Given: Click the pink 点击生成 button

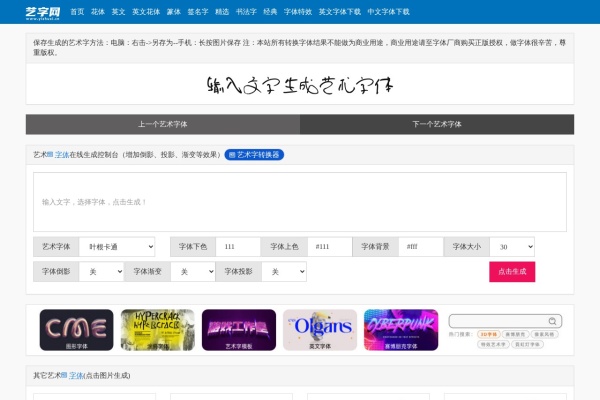Looking at the screenshot, I should (x=512, y=272).
